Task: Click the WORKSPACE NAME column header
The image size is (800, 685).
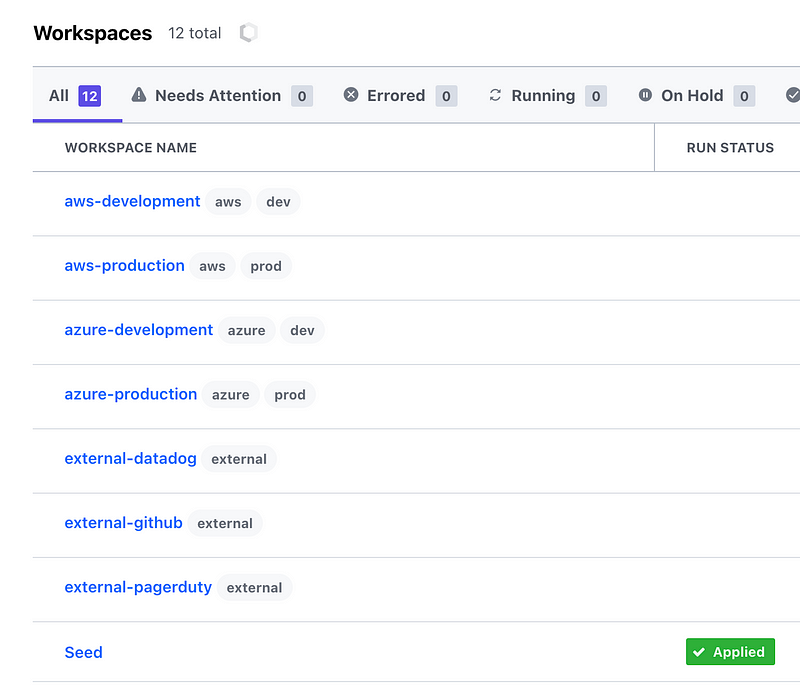Action: click(131, 148)
